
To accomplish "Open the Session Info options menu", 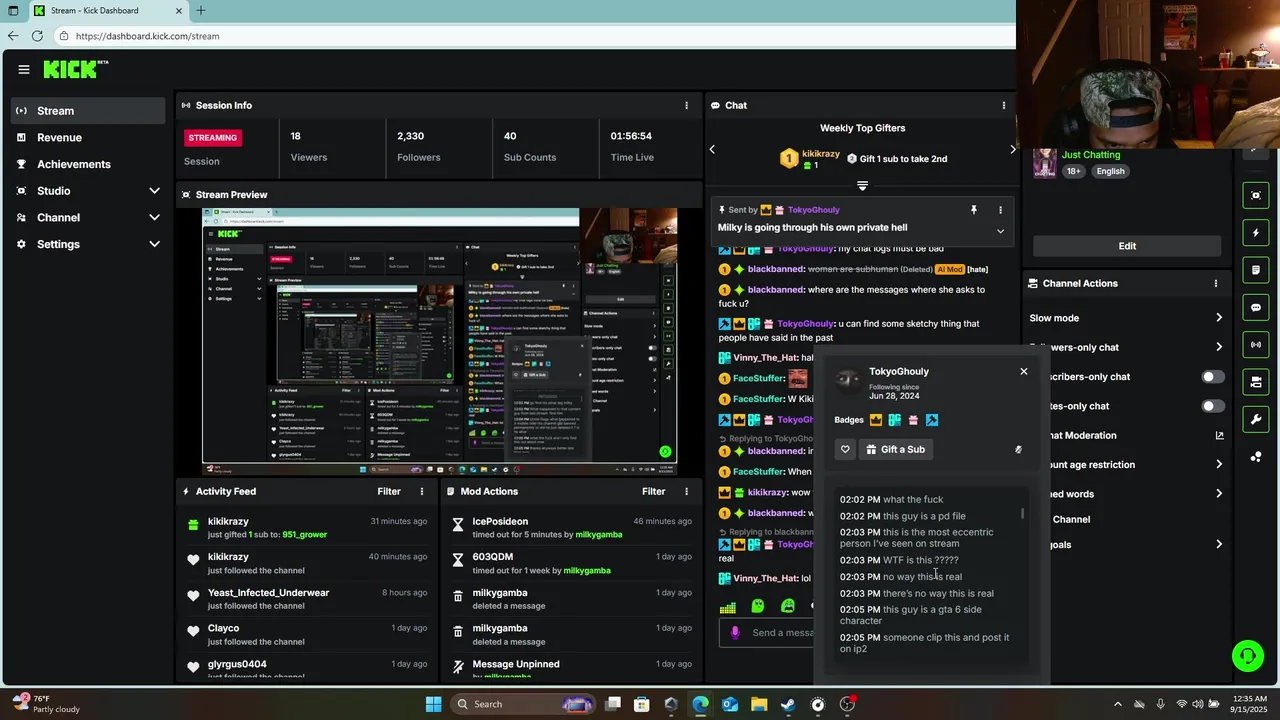I will tap(686, 105).
